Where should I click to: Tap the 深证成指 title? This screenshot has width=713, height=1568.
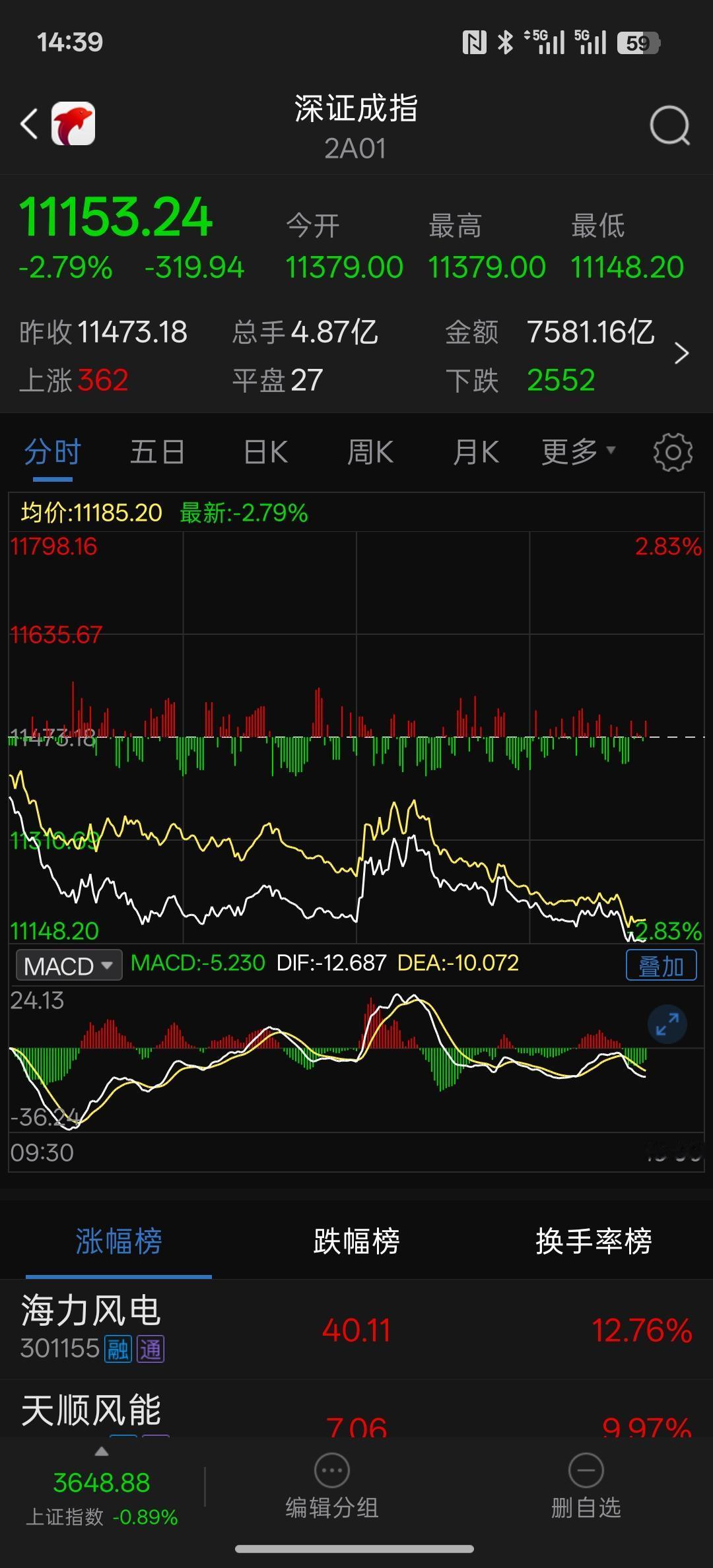point(356,109)
